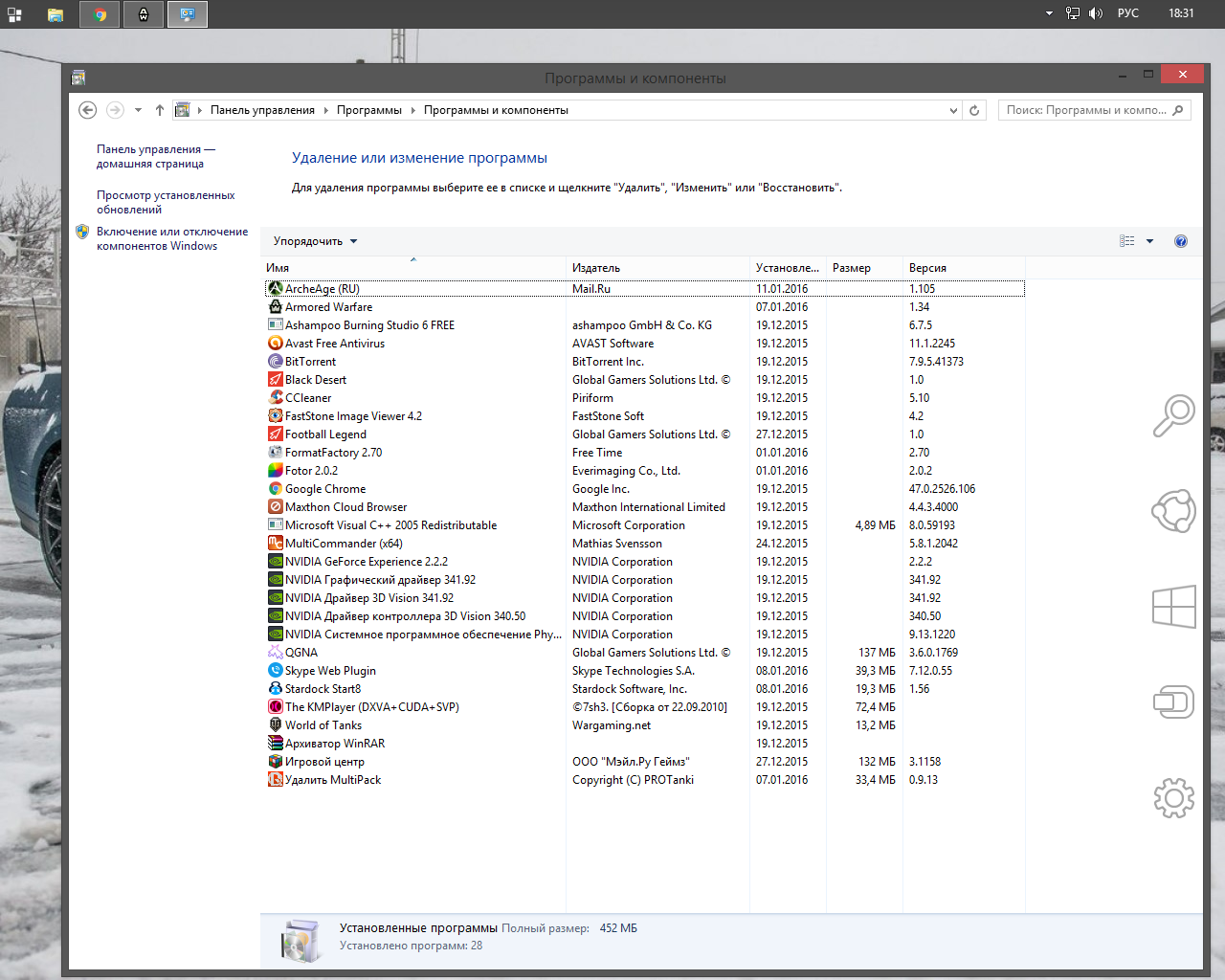This screenshot has height=980, width=1225.
Task: Click the refresh button in address bar
Action: (974, 110)
